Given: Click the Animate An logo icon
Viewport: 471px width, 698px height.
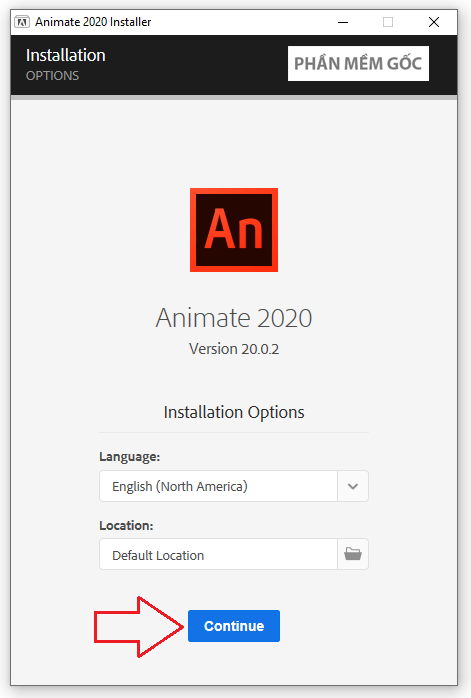Looking at the screenshot, I should point(234,230).
